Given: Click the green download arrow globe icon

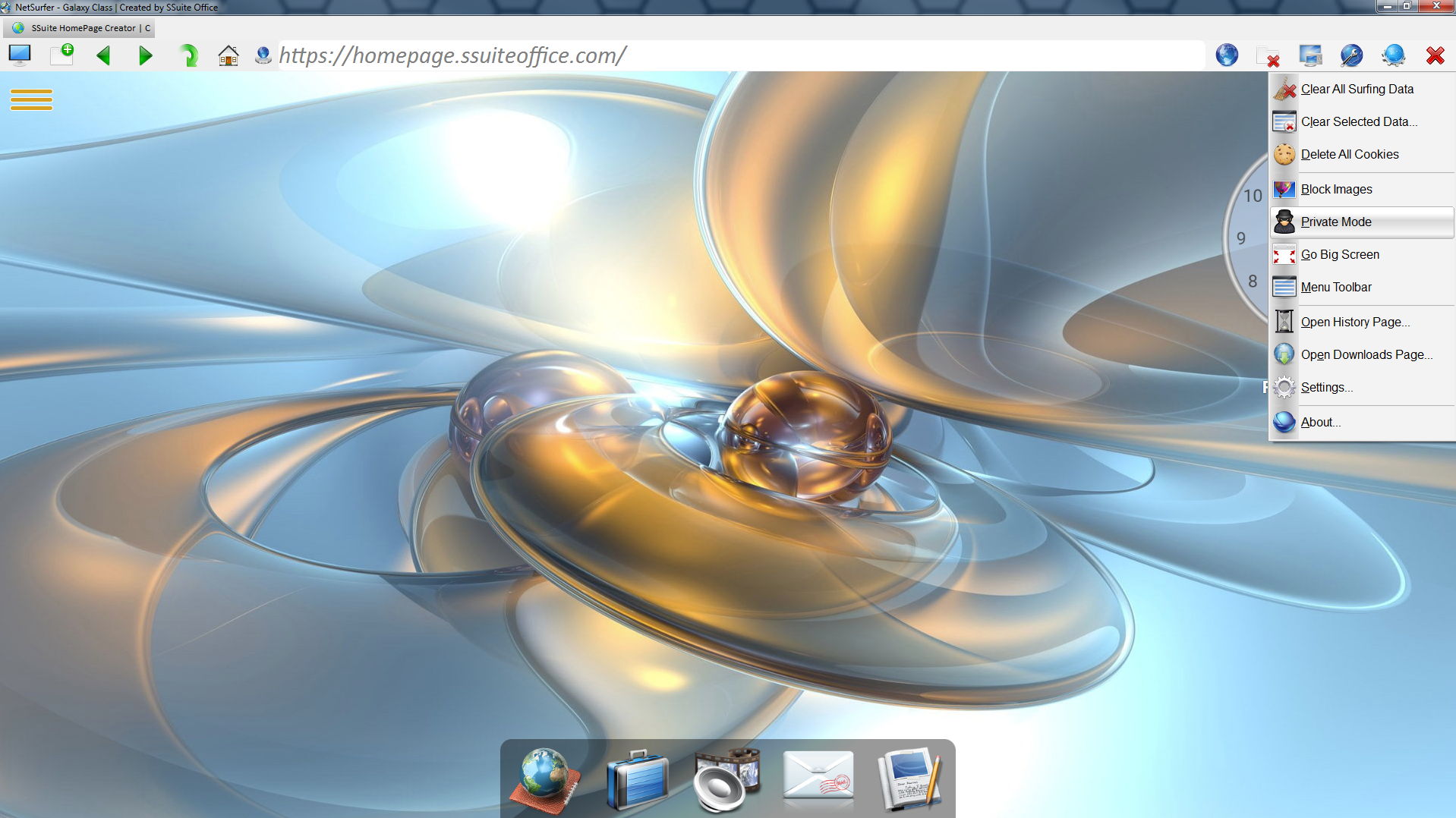Looking at the screenshot, I should [x=1284, y=354].
